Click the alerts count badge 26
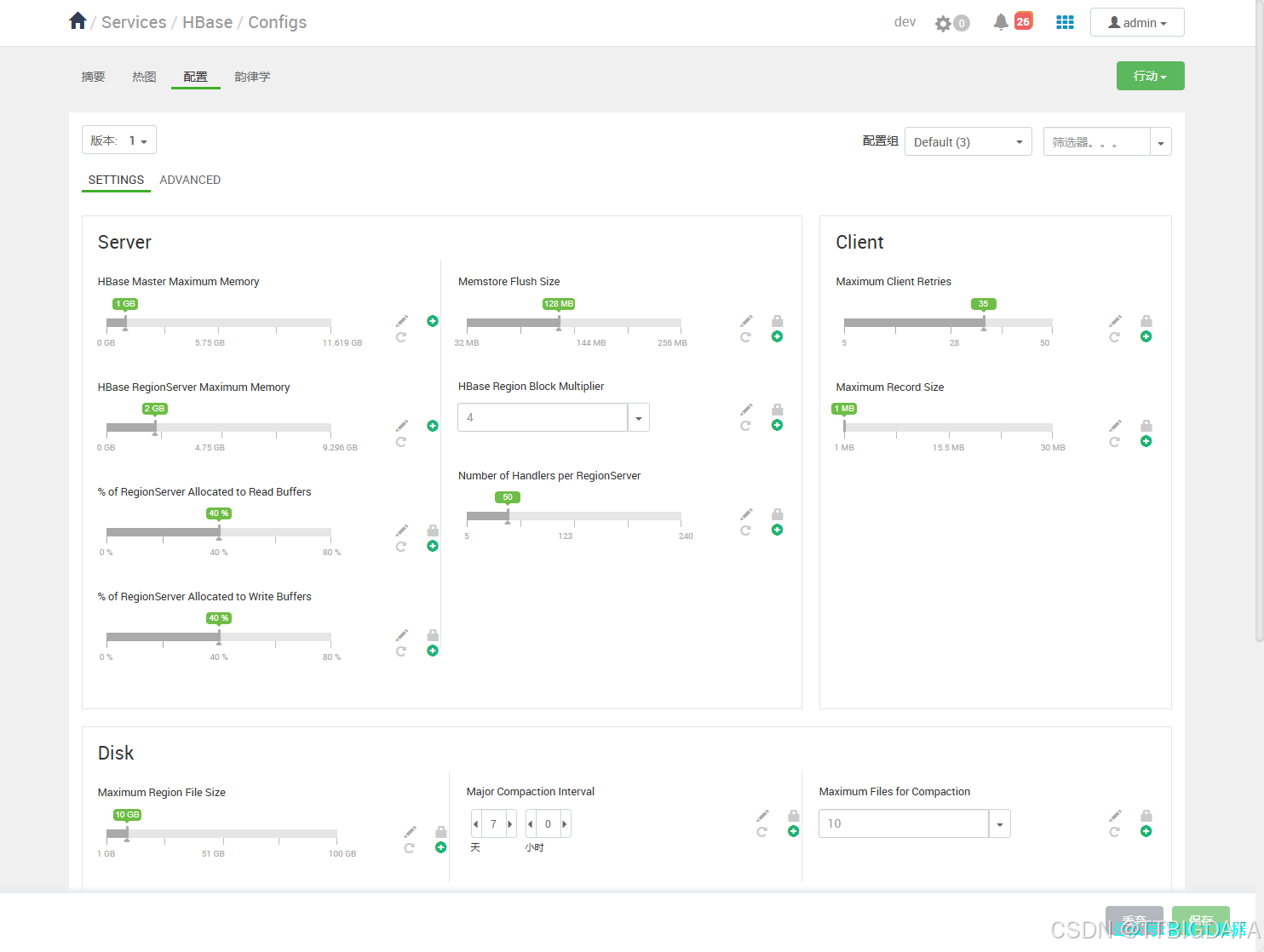The width and height of the screenshot is (1264, 952). (x=1023, y=21)
